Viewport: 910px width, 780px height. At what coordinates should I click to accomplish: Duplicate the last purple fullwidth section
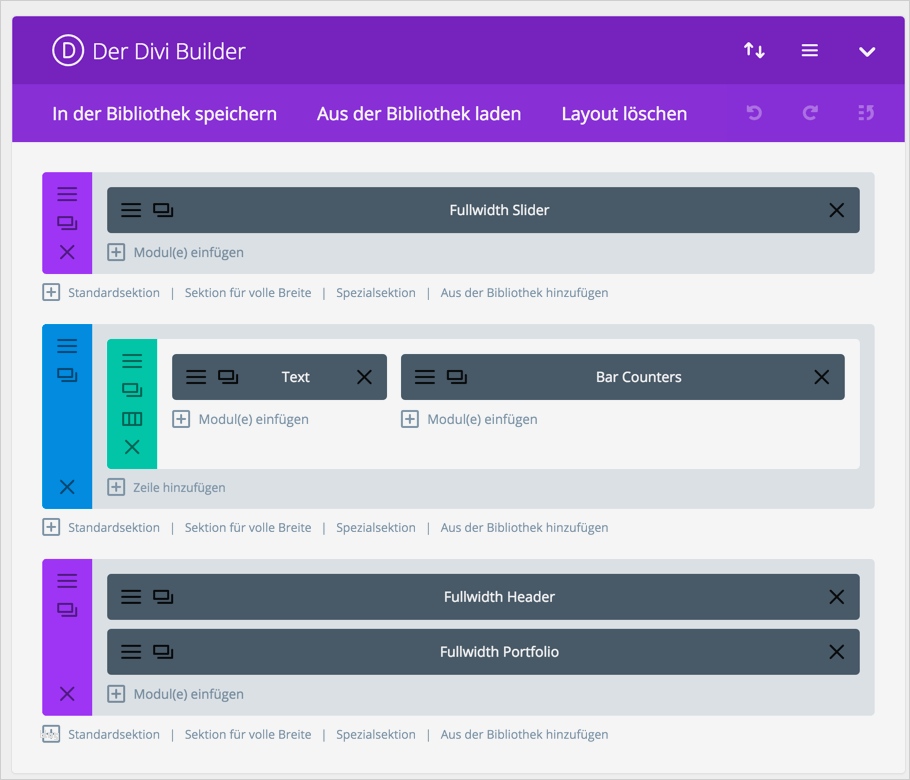point(67,610)
